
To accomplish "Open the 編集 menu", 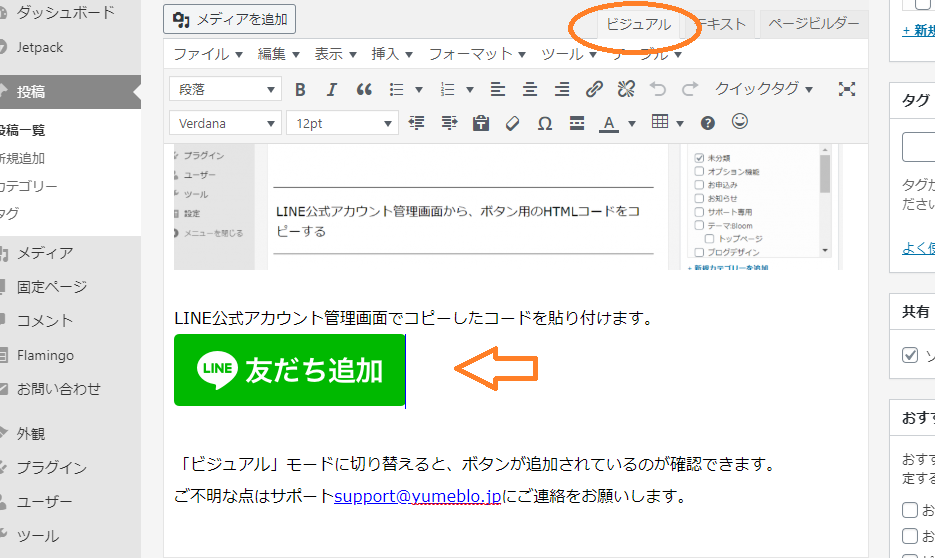I will coord(278,54).
